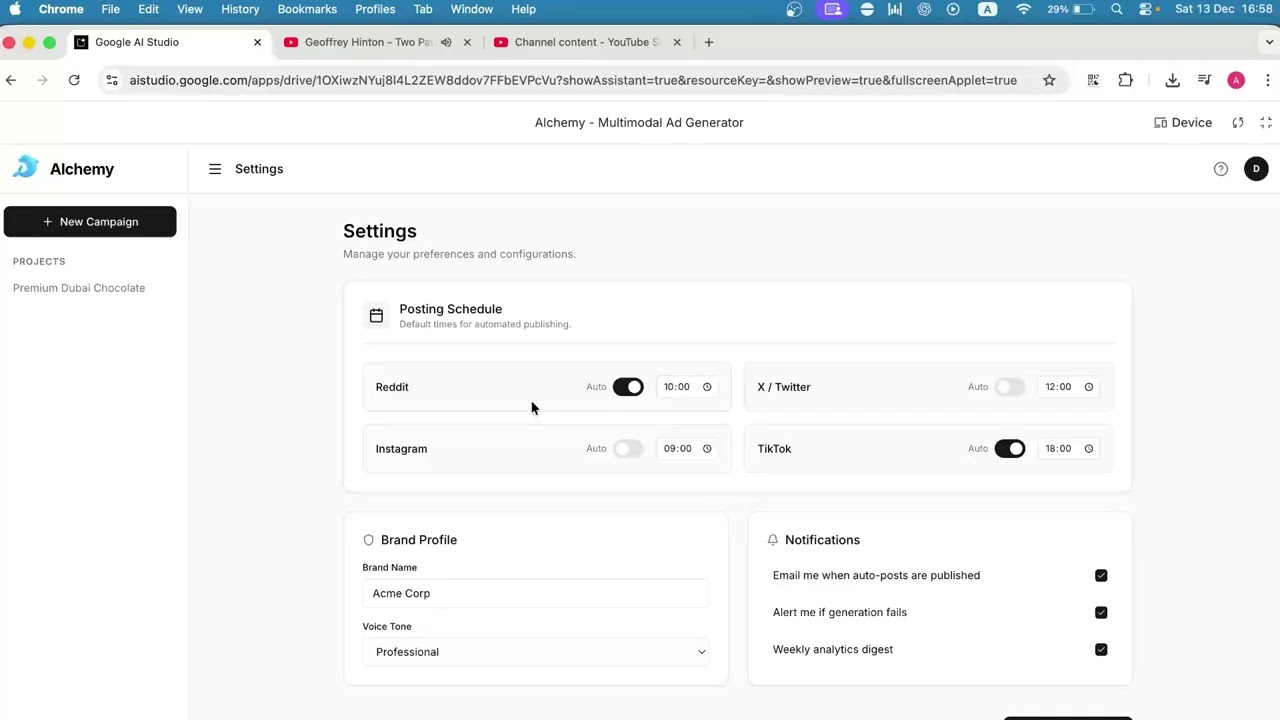Uncheck Weekly analytics digest

click(1101, 650)
